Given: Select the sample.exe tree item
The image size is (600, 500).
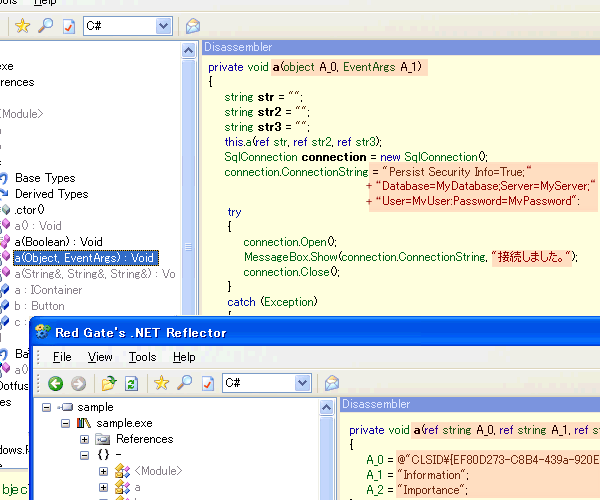Looking at the screenshot, I should (x=124, y=423).
